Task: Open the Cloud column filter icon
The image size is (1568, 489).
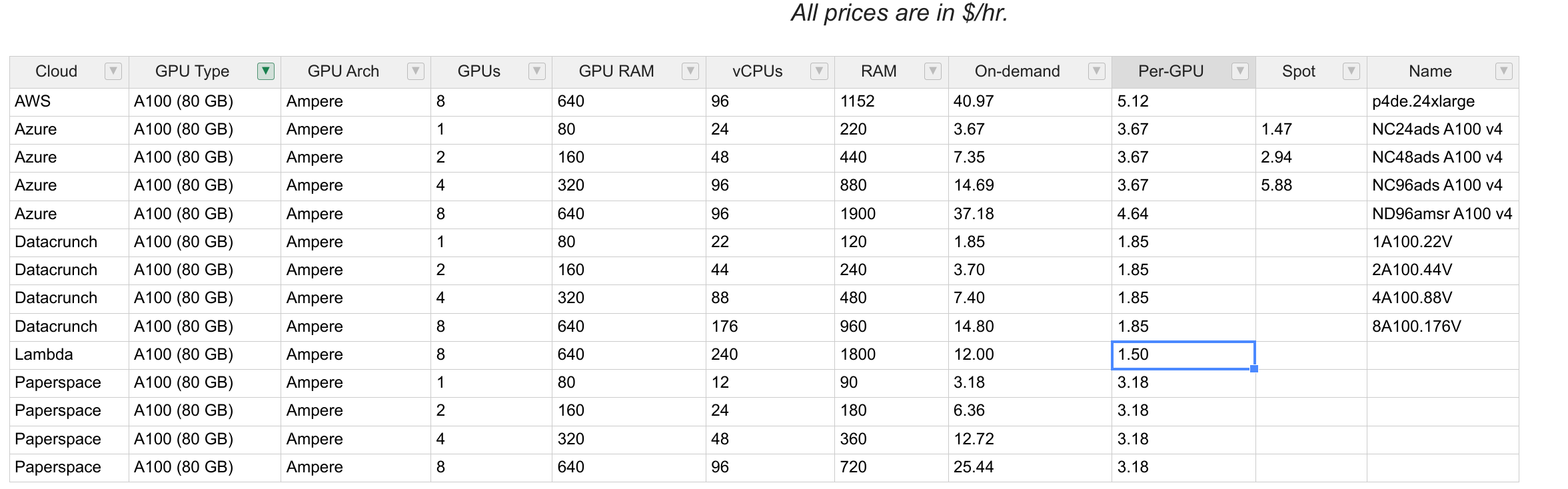Action: [113, 71]
